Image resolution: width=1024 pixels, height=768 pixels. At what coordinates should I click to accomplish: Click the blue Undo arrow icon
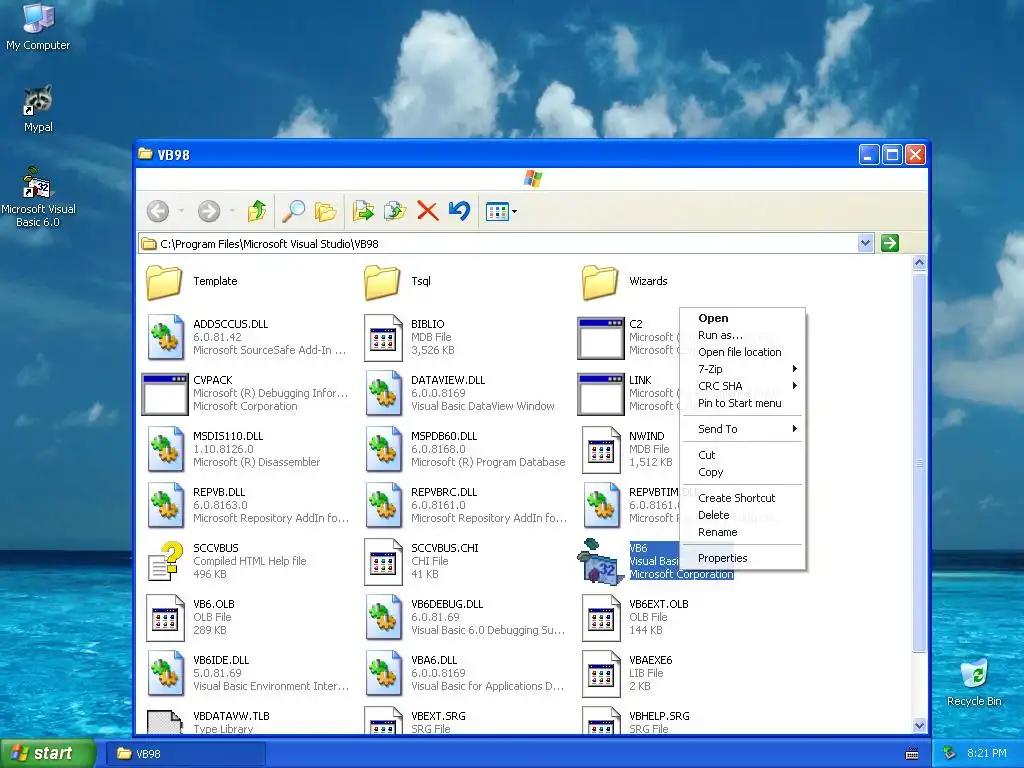(459, 211)
